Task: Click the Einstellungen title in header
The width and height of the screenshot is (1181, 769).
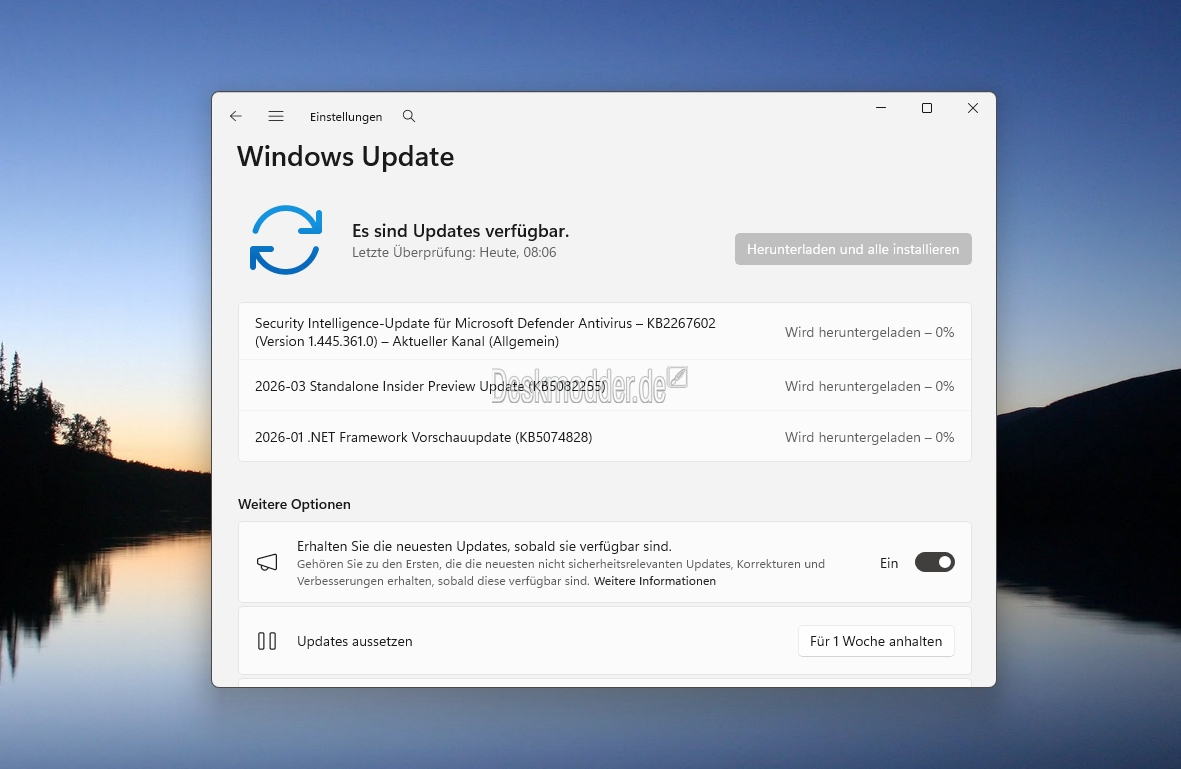Action: click(x=346, y=117)
